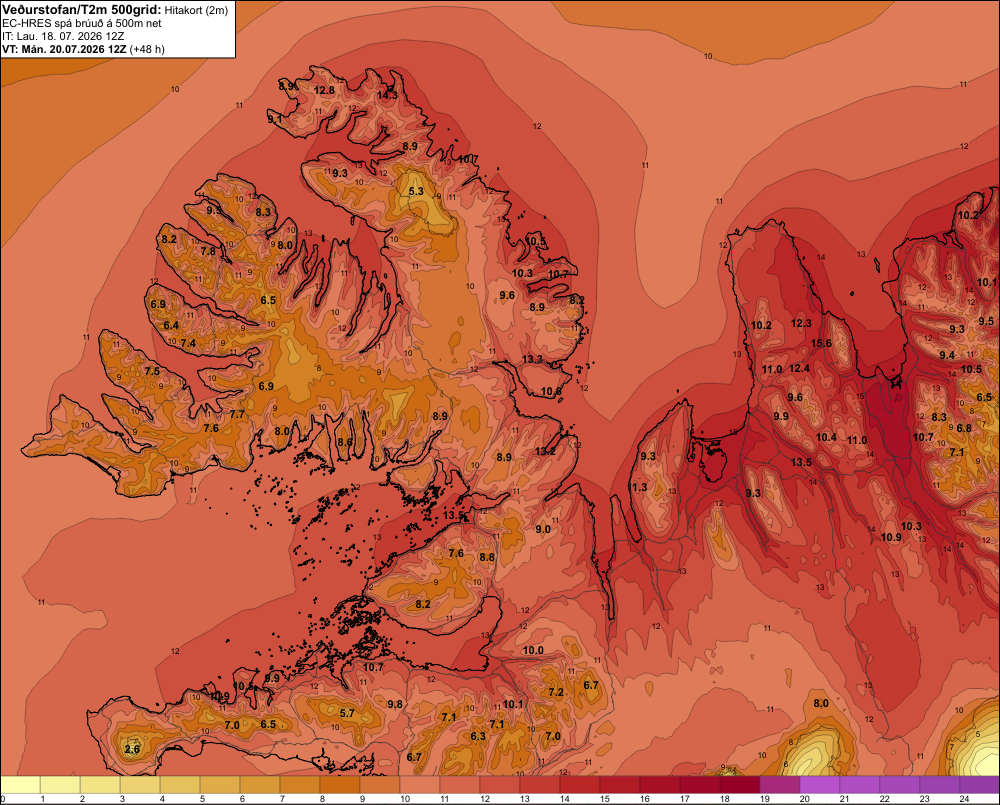The width and height of the screenshot is (1000, 805).
Task: Click the 8.6 temperature label
Action: [345, 441]
